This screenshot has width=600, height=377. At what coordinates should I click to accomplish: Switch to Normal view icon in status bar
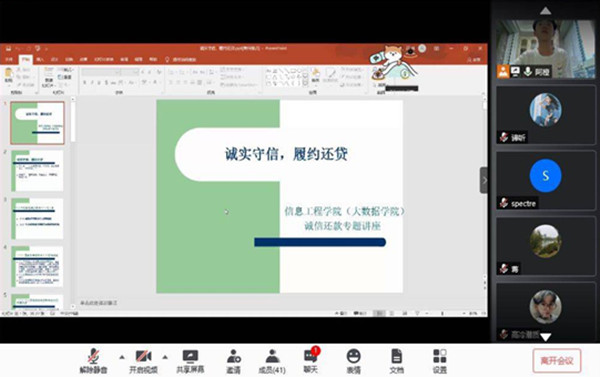coord(379,313)
